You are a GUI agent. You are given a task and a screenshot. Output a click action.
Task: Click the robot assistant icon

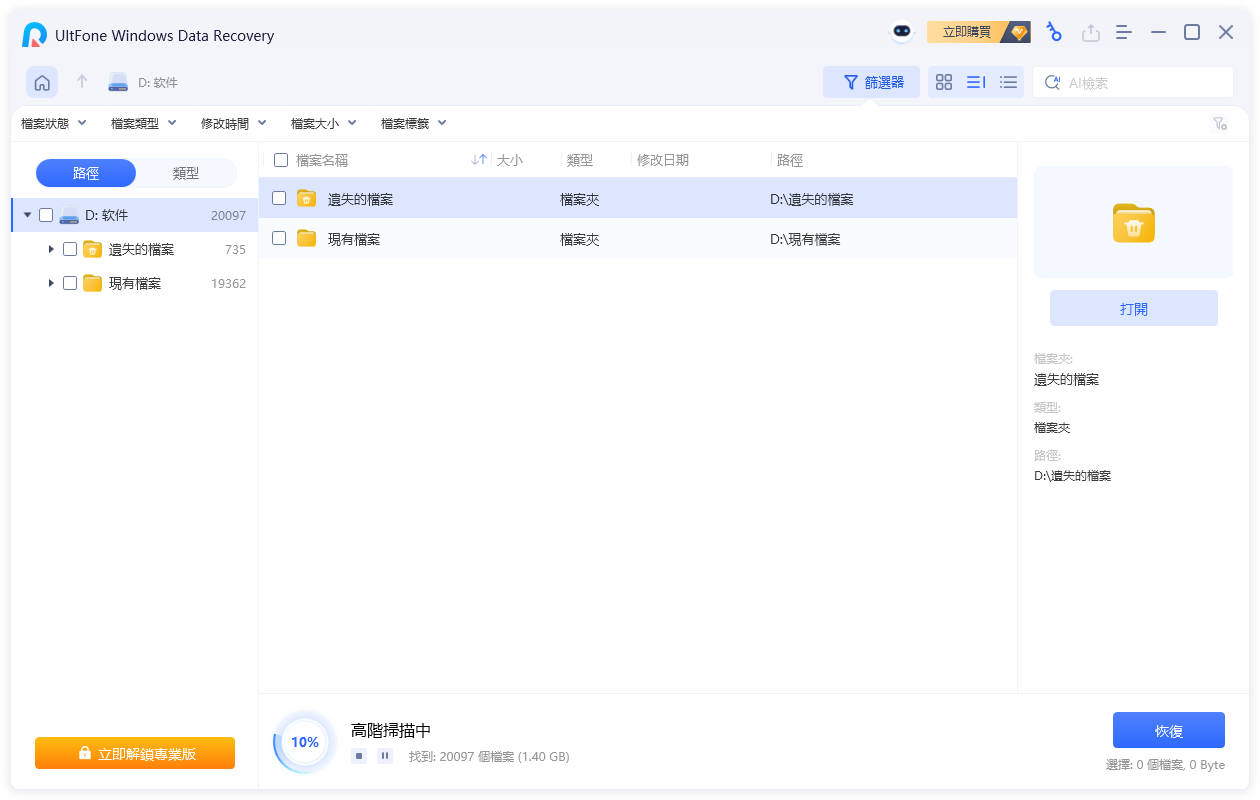pyautogui.click(x=902, y=32)
